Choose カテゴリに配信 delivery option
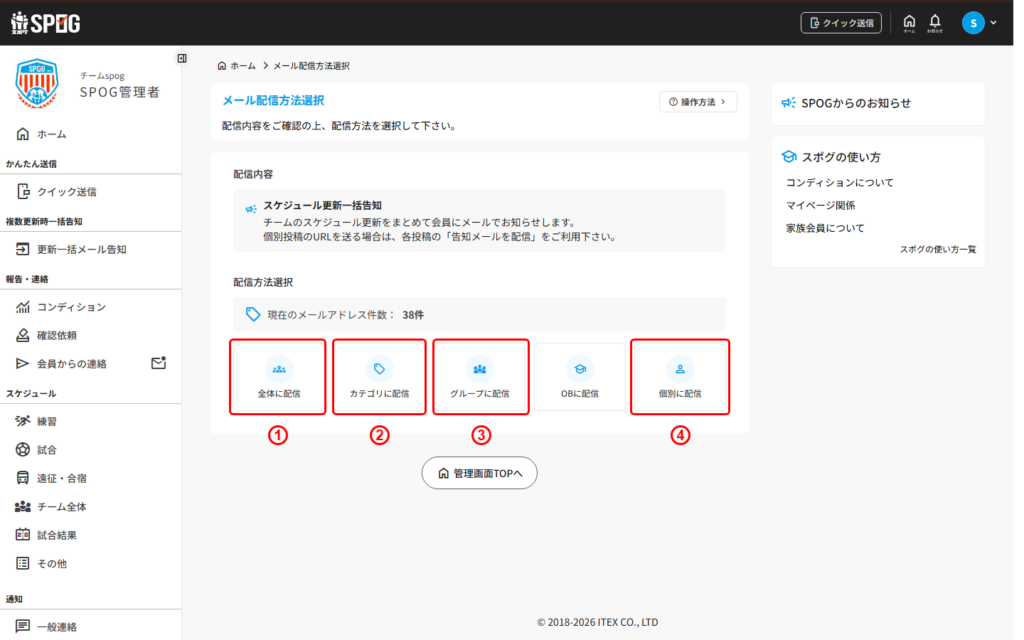This screenshot has width=1024, height=640. pos(379,377)
